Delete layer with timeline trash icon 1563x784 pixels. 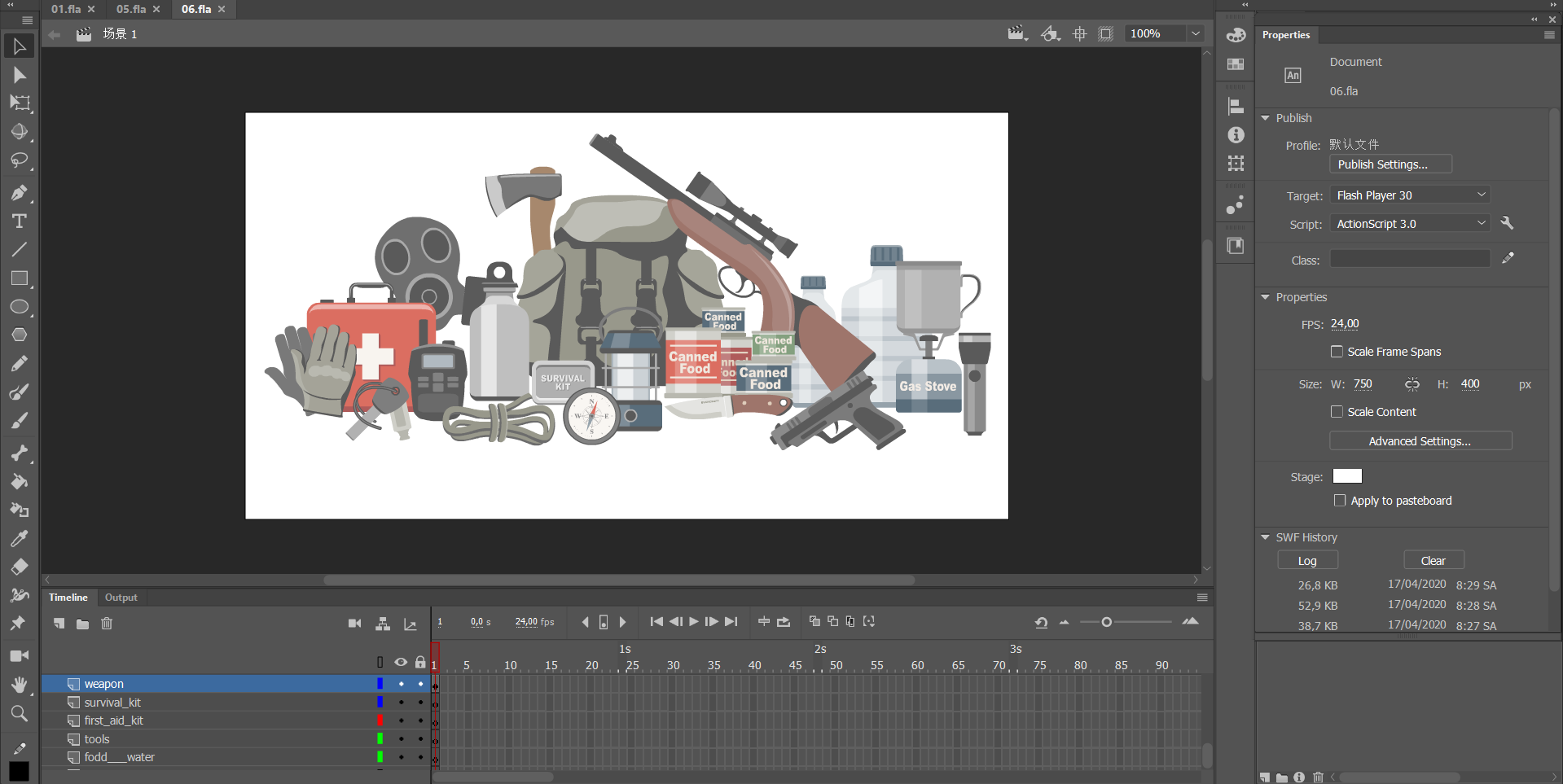click(107, 624)
